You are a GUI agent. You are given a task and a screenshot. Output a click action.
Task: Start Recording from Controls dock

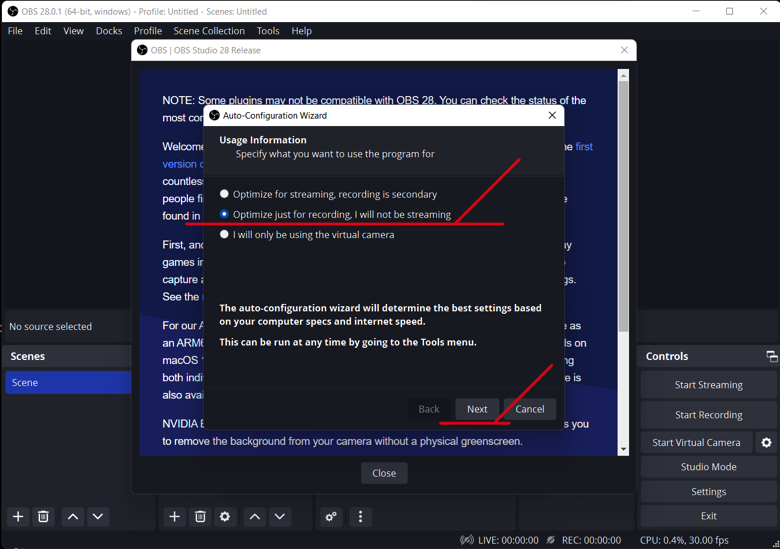[708, 415]
